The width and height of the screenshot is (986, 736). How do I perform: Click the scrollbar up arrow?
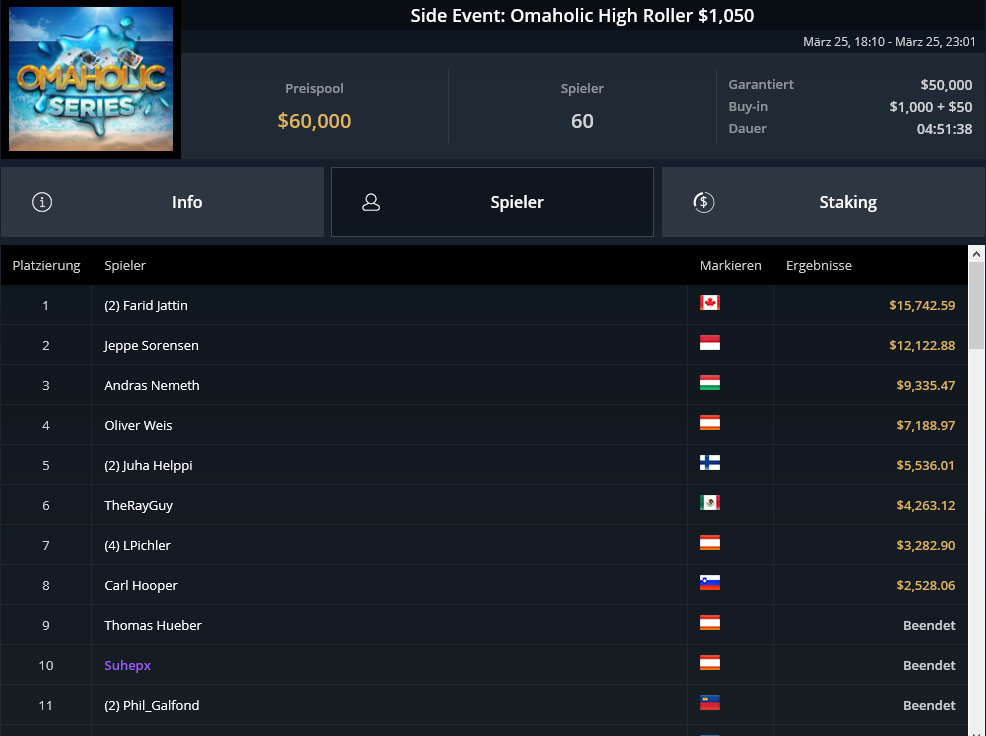pos(976,254)
